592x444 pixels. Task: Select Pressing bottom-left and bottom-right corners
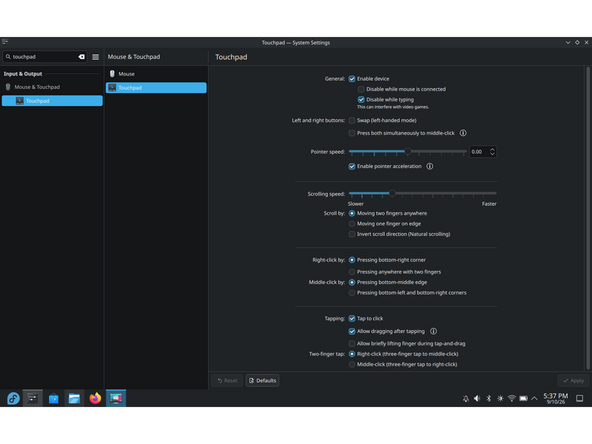point(352,293)
